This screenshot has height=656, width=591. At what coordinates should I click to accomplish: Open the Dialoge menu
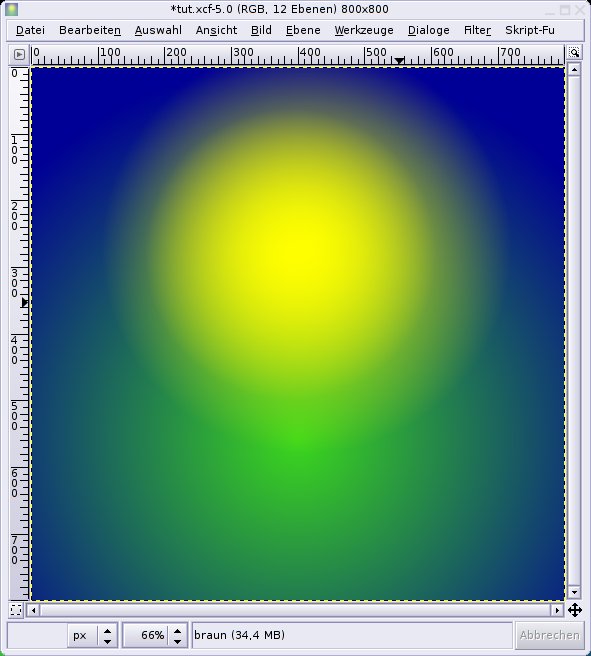pos(428,30)
